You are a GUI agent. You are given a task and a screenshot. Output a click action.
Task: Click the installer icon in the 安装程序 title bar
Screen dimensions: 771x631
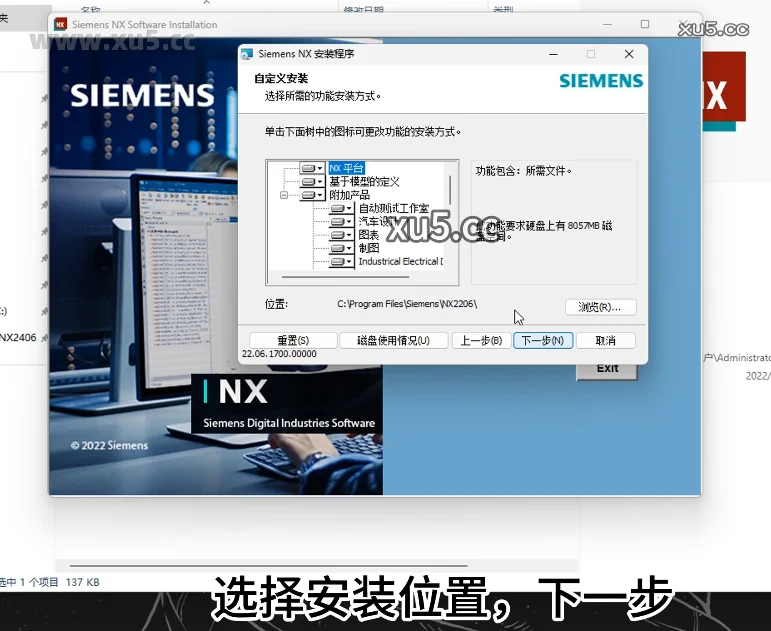247,54
